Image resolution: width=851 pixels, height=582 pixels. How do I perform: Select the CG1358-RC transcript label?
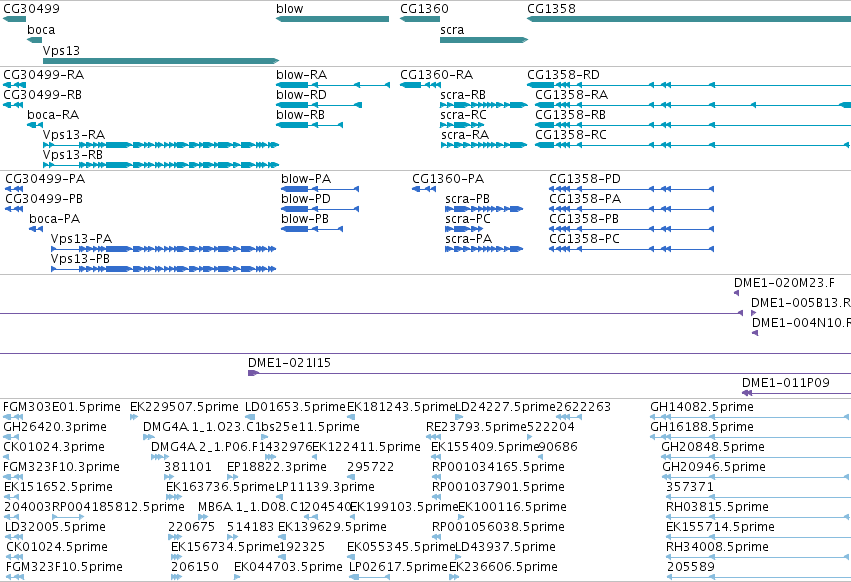571,135
